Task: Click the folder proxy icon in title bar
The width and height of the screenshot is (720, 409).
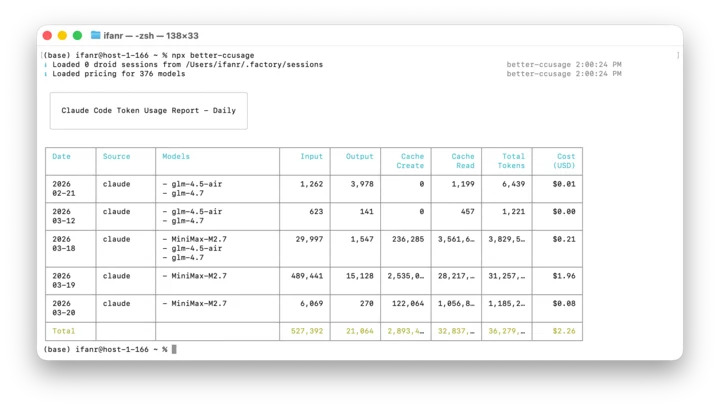Action: [95, 35]
